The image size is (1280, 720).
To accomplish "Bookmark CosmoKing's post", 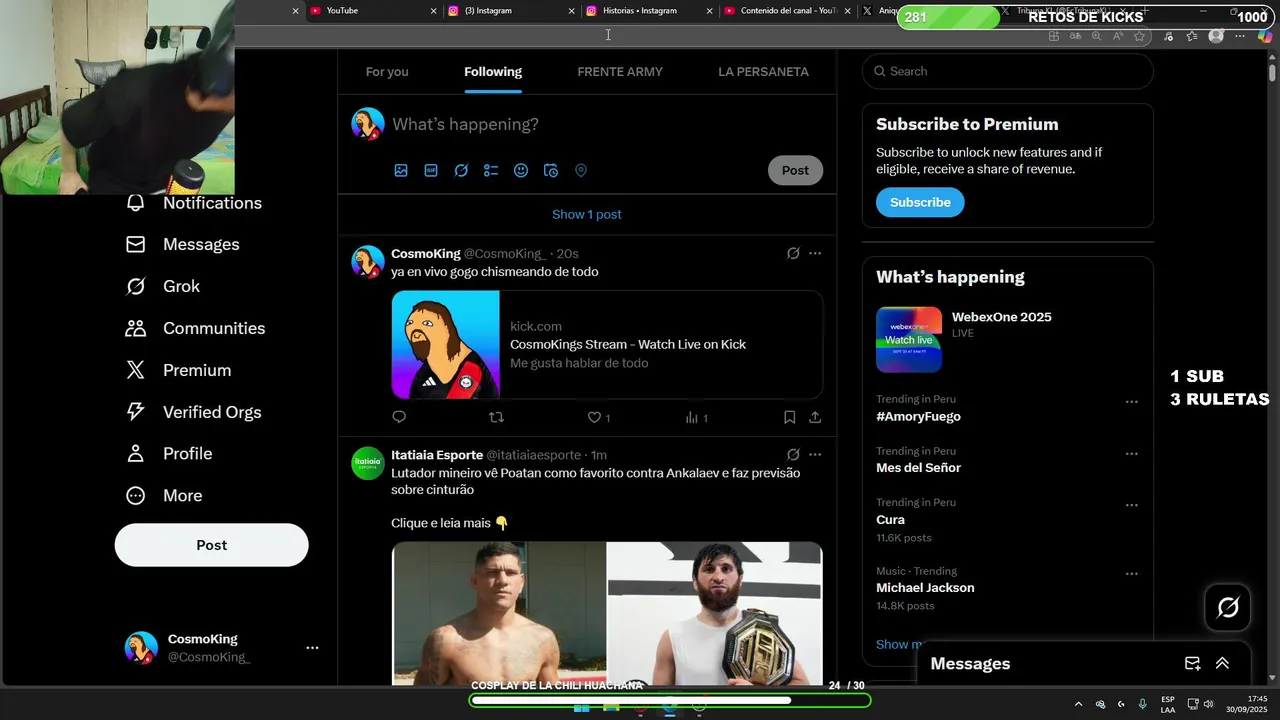I will pos(789,417).
